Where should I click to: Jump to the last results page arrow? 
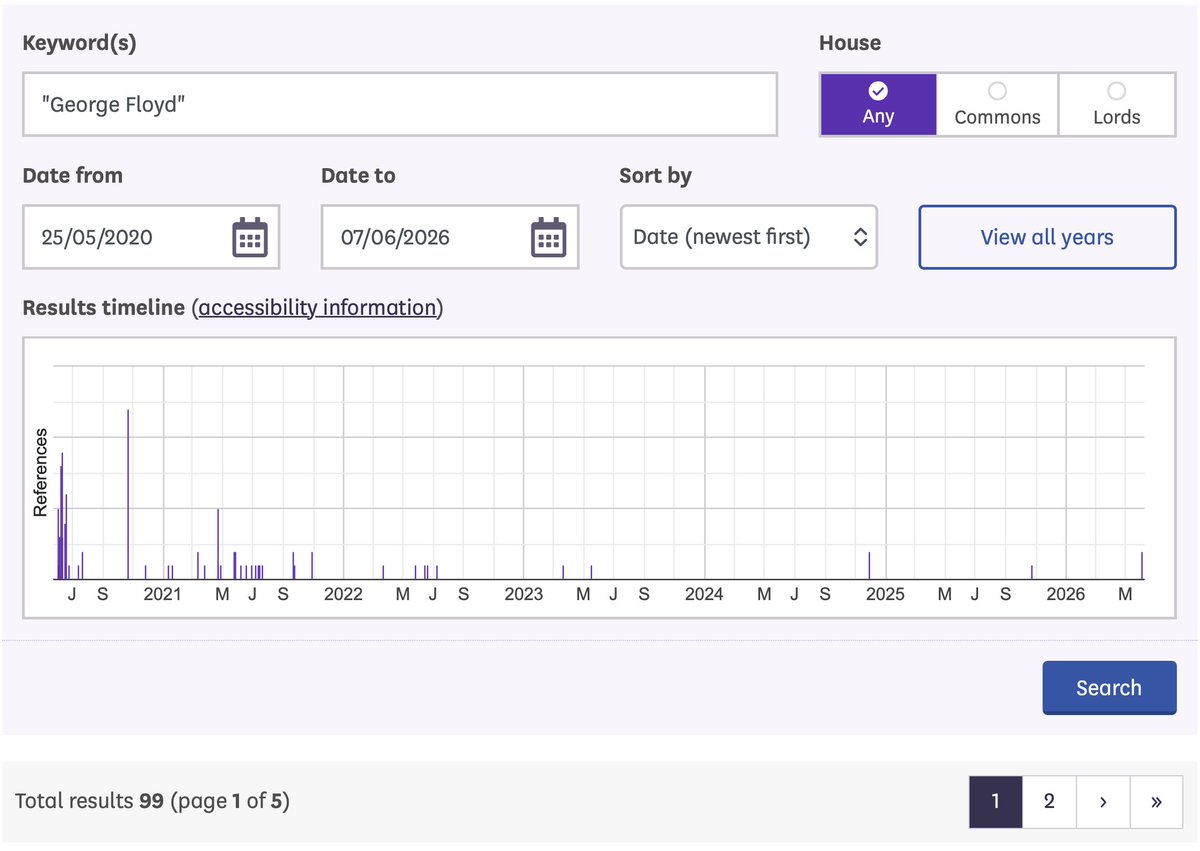coord(1156,802)
